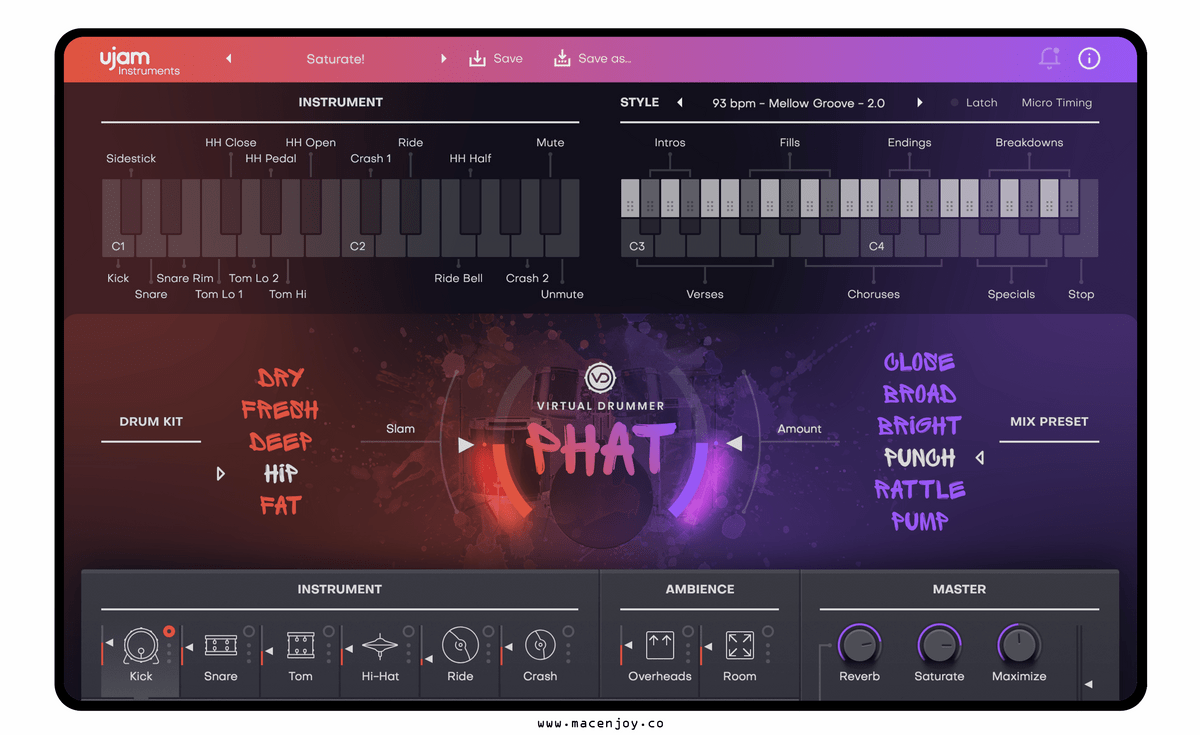This screenshot has width=1200, height=735.
Task: Open the Saturate! preset name list
Action: (x=336, y=59)
